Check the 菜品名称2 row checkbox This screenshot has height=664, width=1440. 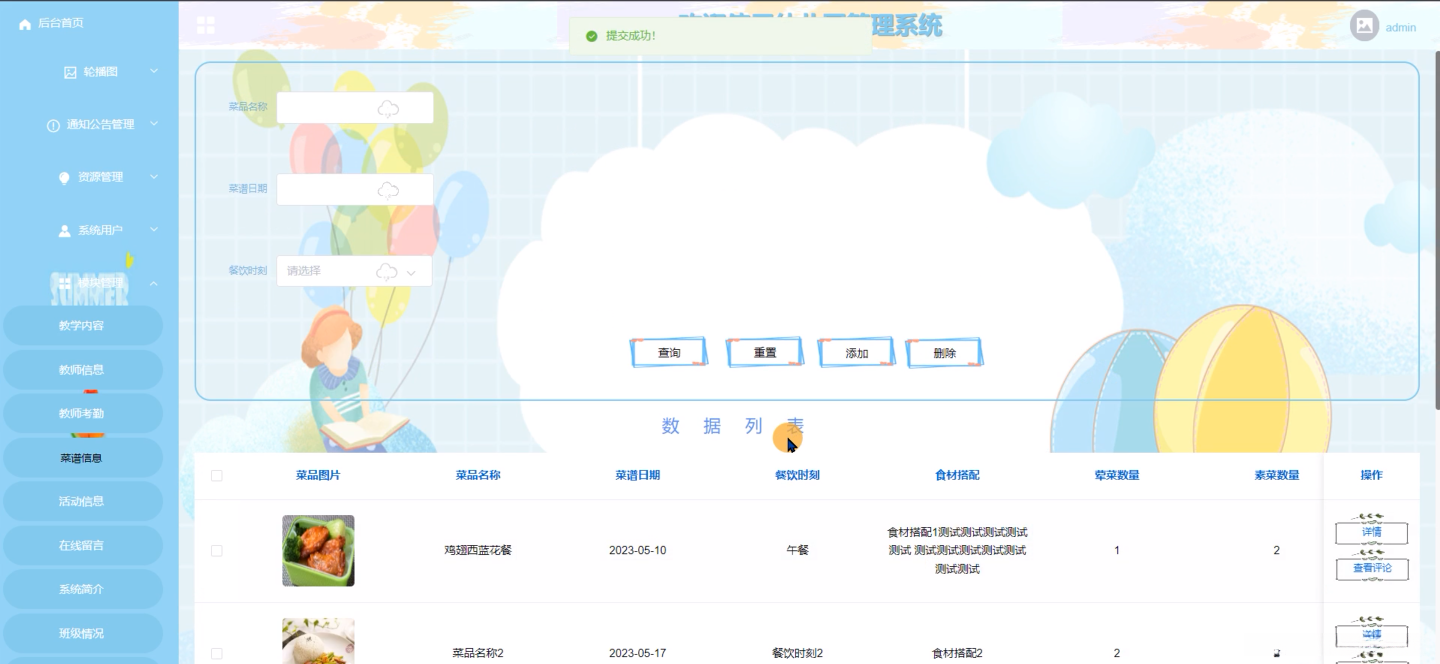(x=217, y=653)
